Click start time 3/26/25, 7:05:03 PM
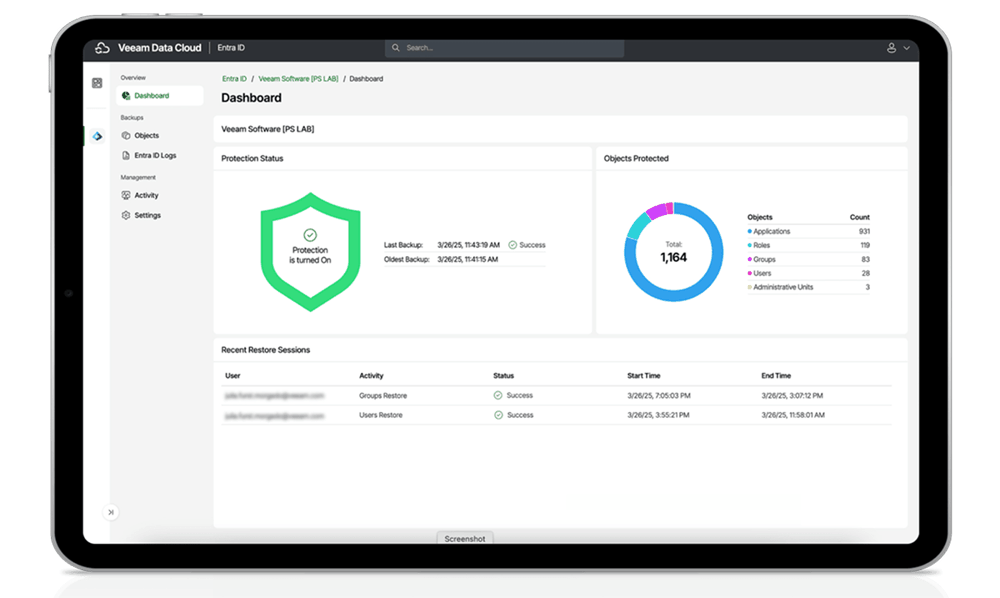 tap(659, 396)
